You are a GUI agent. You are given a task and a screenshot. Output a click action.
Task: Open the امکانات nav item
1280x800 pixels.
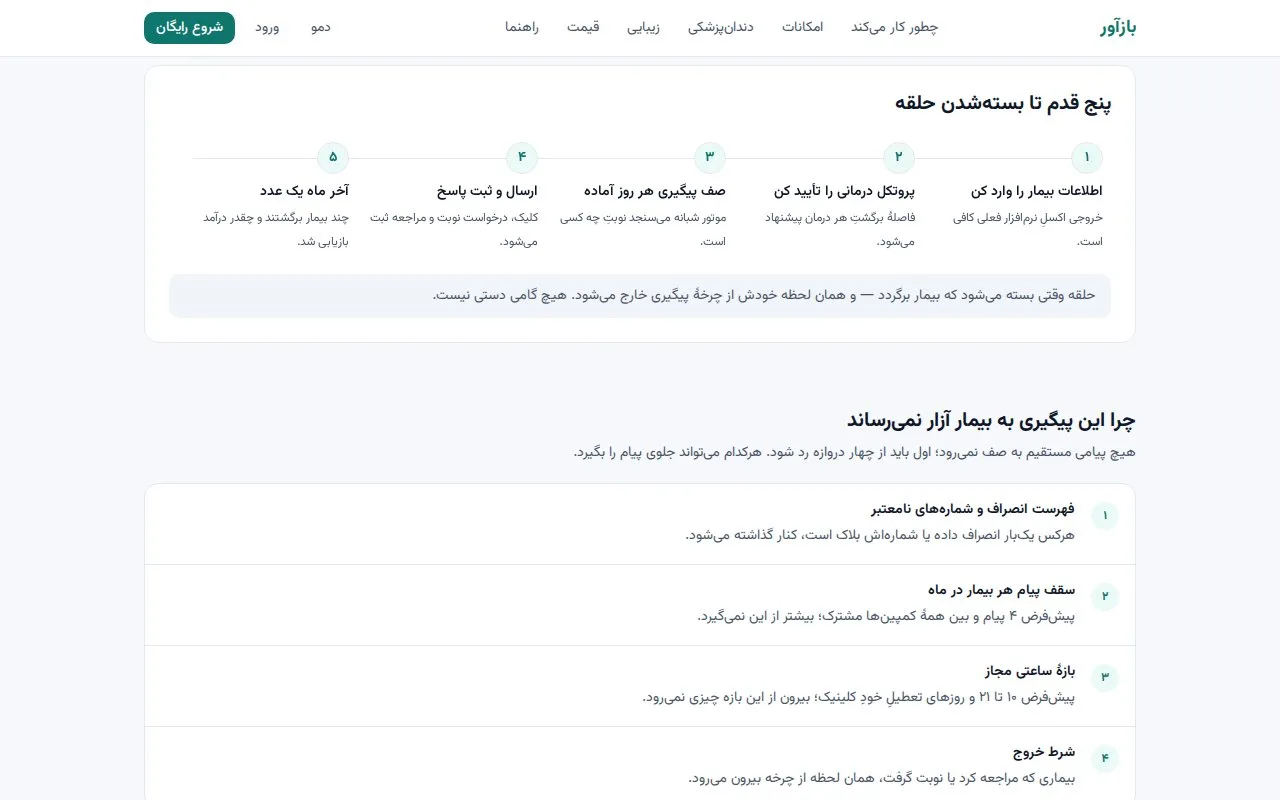(802, 27)
